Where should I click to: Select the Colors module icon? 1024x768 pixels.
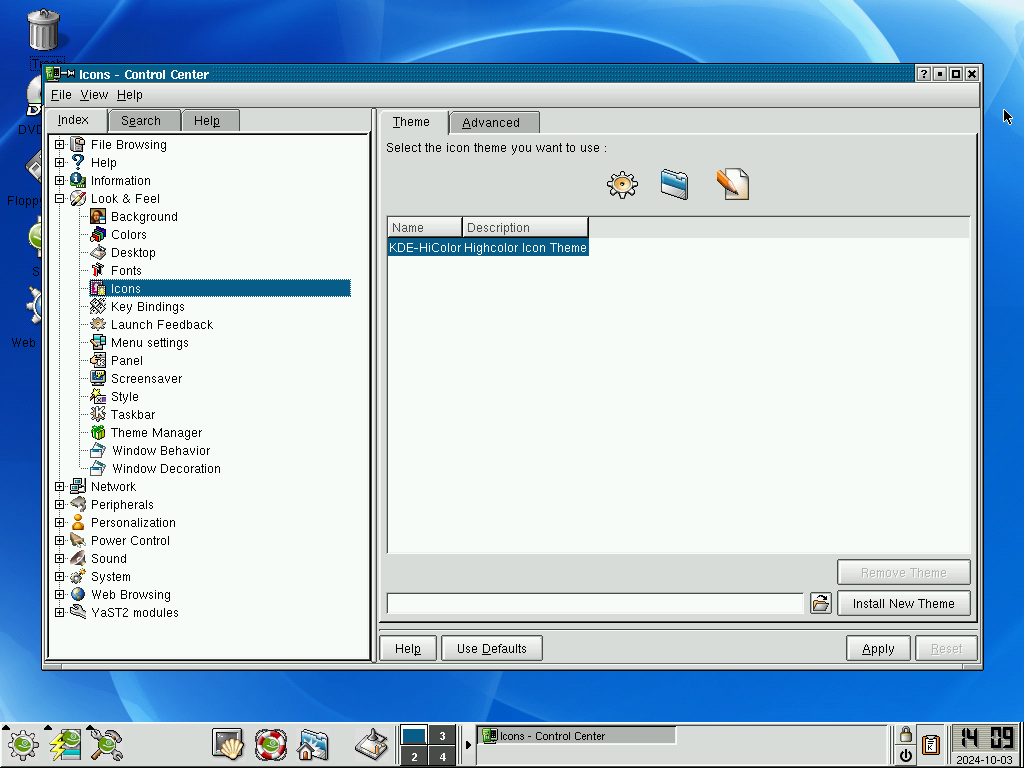pyautogui.click(x=98, y=234)
